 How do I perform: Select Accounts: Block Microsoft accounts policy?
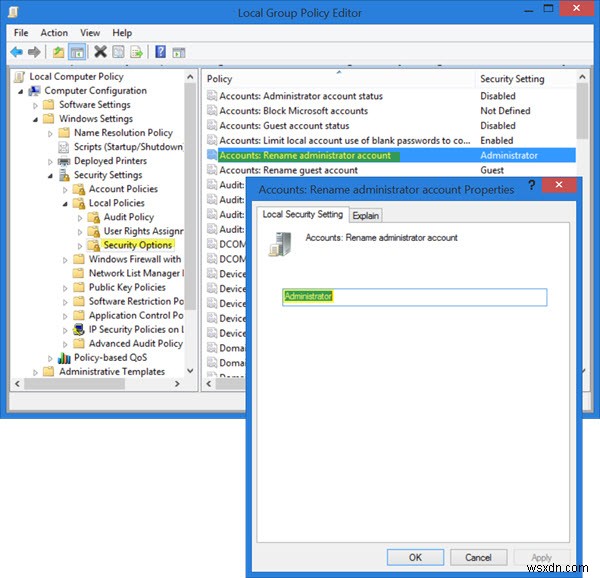point(293,111)
